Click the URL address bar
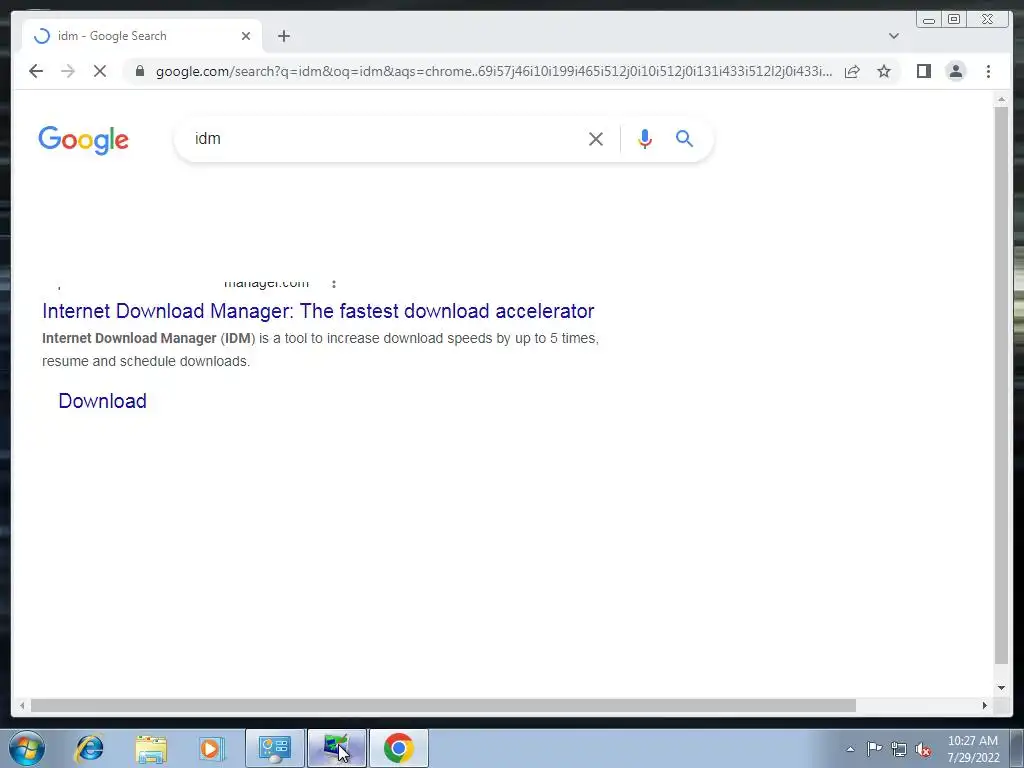1024x768 pixels. (494, 71)
